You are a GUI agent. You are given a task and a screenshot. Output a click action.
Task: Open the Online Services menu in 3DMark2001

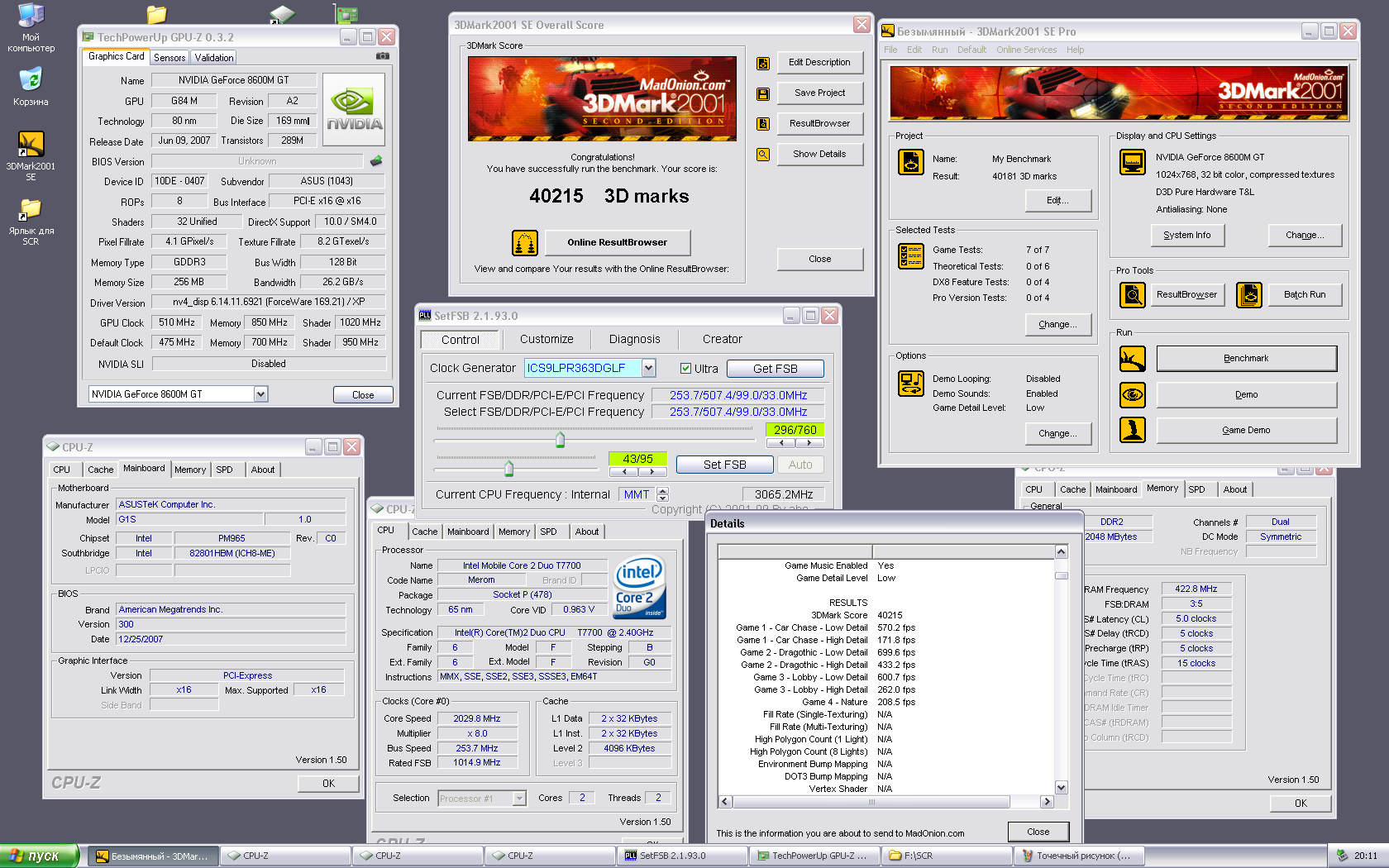click(1026, 50)
